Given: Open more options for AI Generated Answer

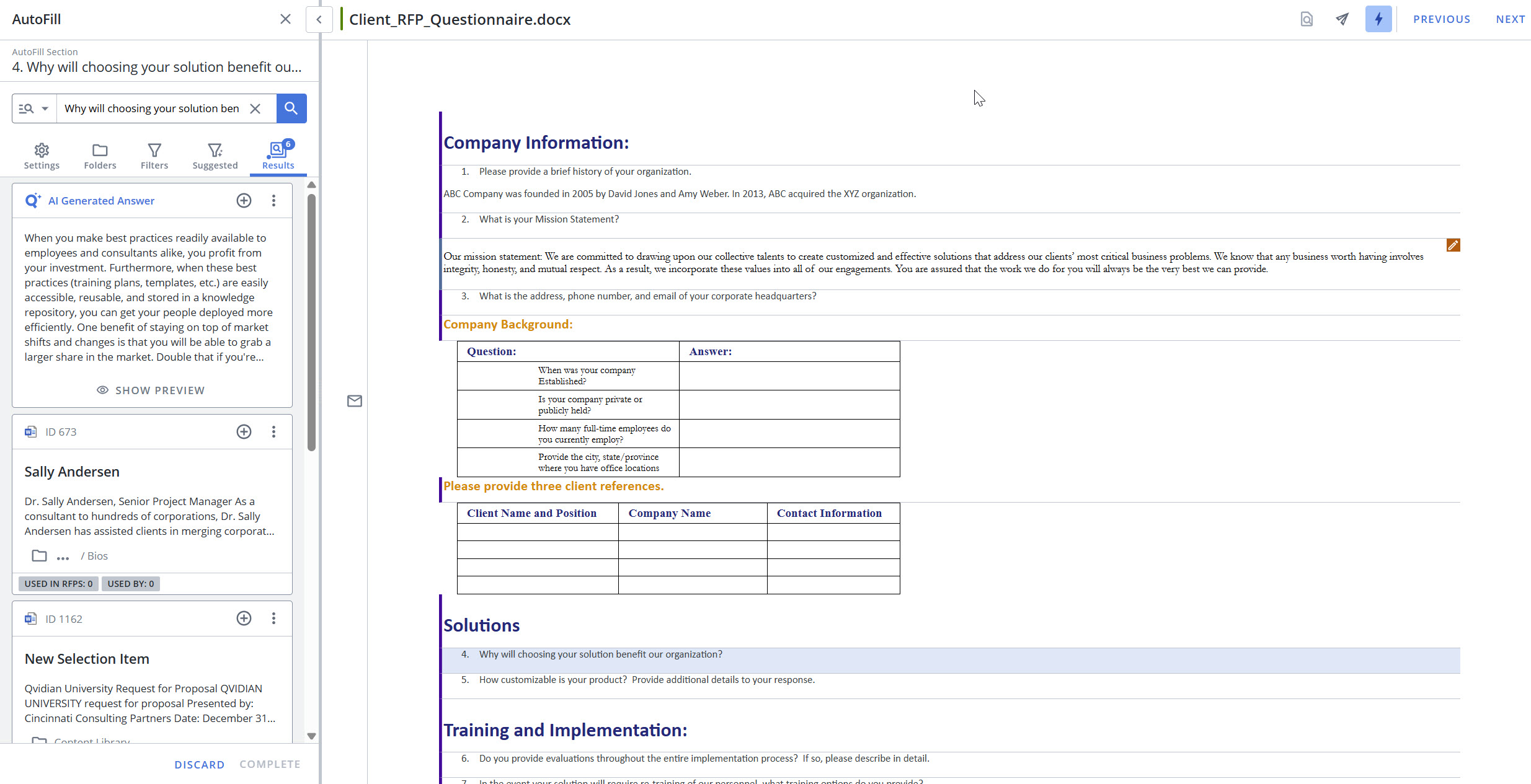Looking at the screenshot, I should [x=273, y=200].
